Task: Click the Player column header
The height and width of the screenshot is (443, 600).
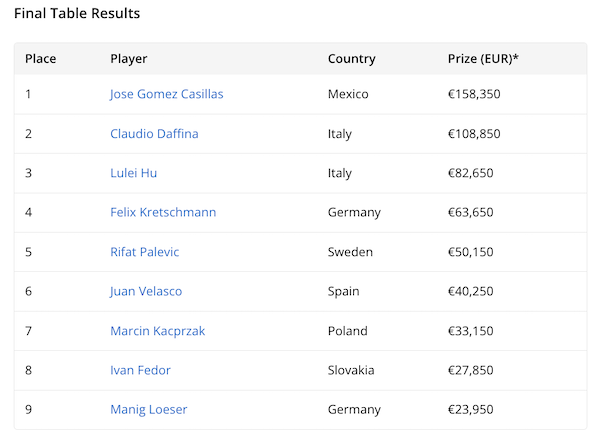Action: [x=128, y=59]
